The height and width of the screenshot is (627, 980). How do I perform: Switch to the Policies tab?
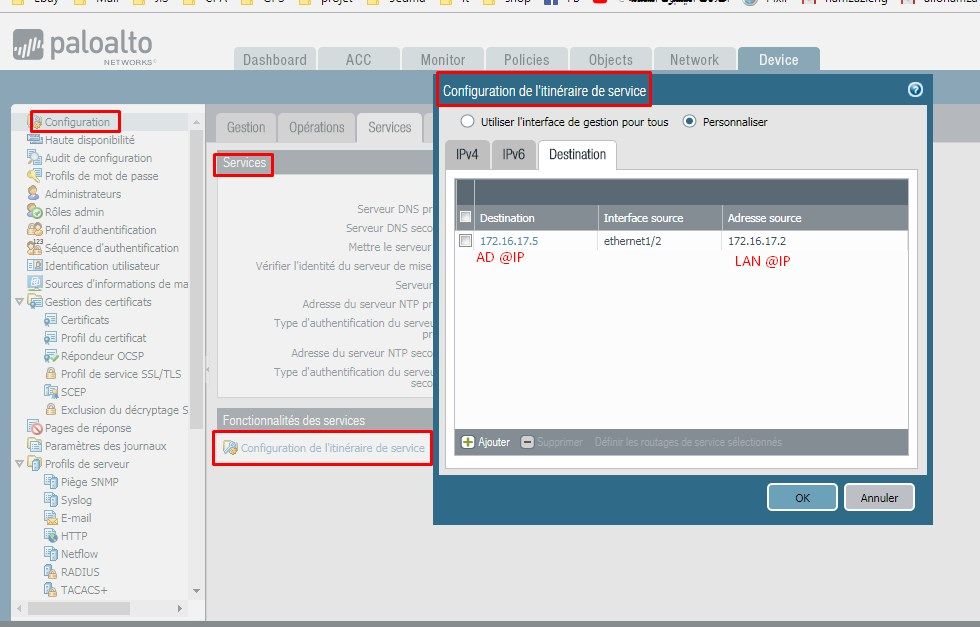pos(526,59)
